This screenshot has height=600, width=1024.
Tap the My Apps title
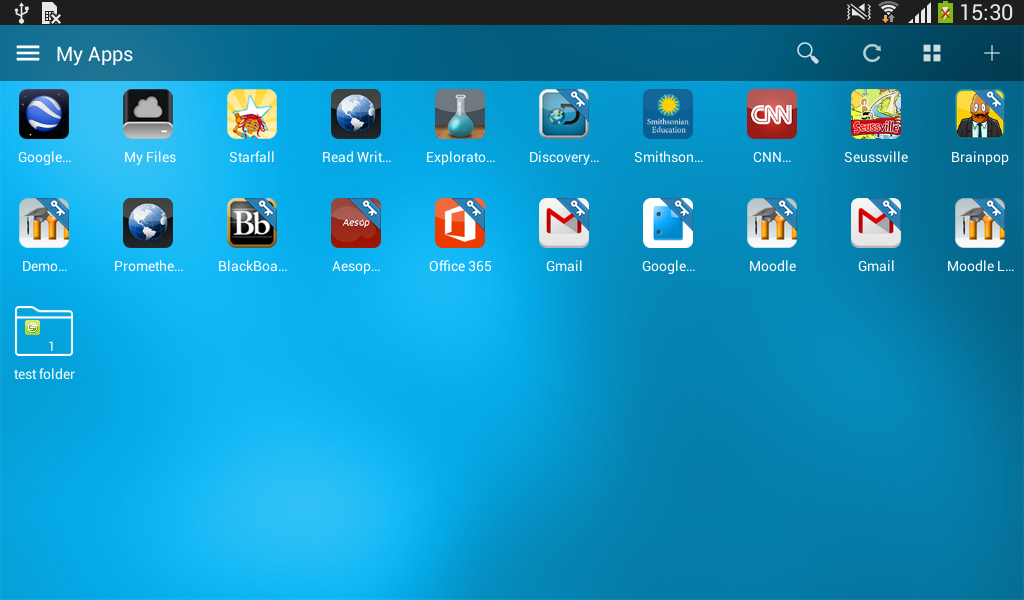pyautogui.click(x=95, y=54)
